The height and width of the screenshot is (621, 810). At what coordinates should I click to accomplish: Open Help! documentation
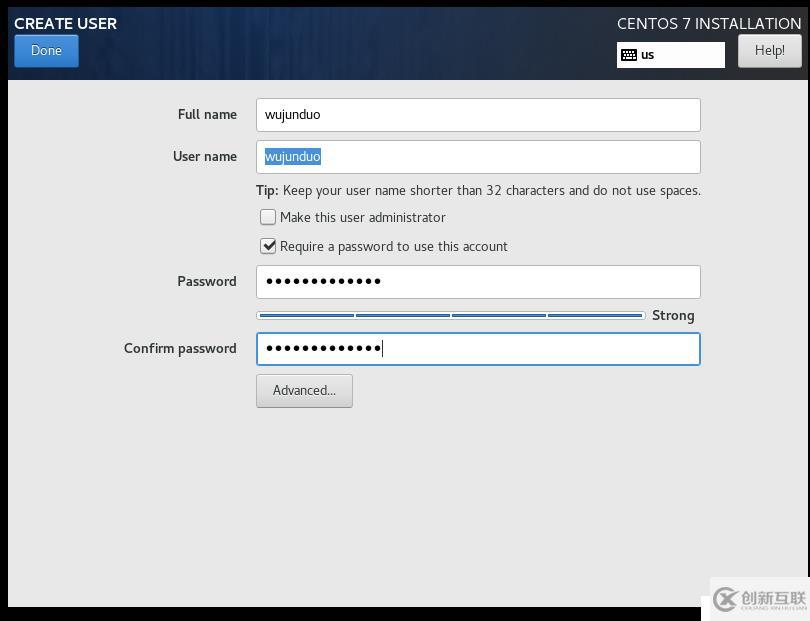(x=769, y=49)
